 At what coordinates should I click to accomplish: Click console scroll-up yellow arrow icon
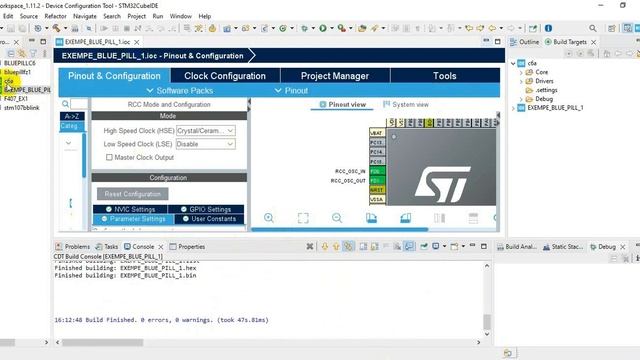[x=336, y=246]
